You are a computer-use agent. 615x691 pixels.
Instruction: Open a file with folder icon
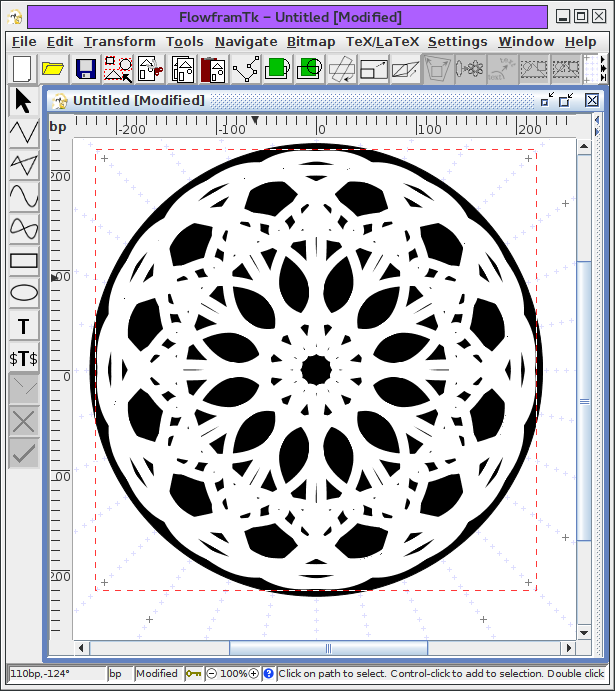(x=53, y=69)
